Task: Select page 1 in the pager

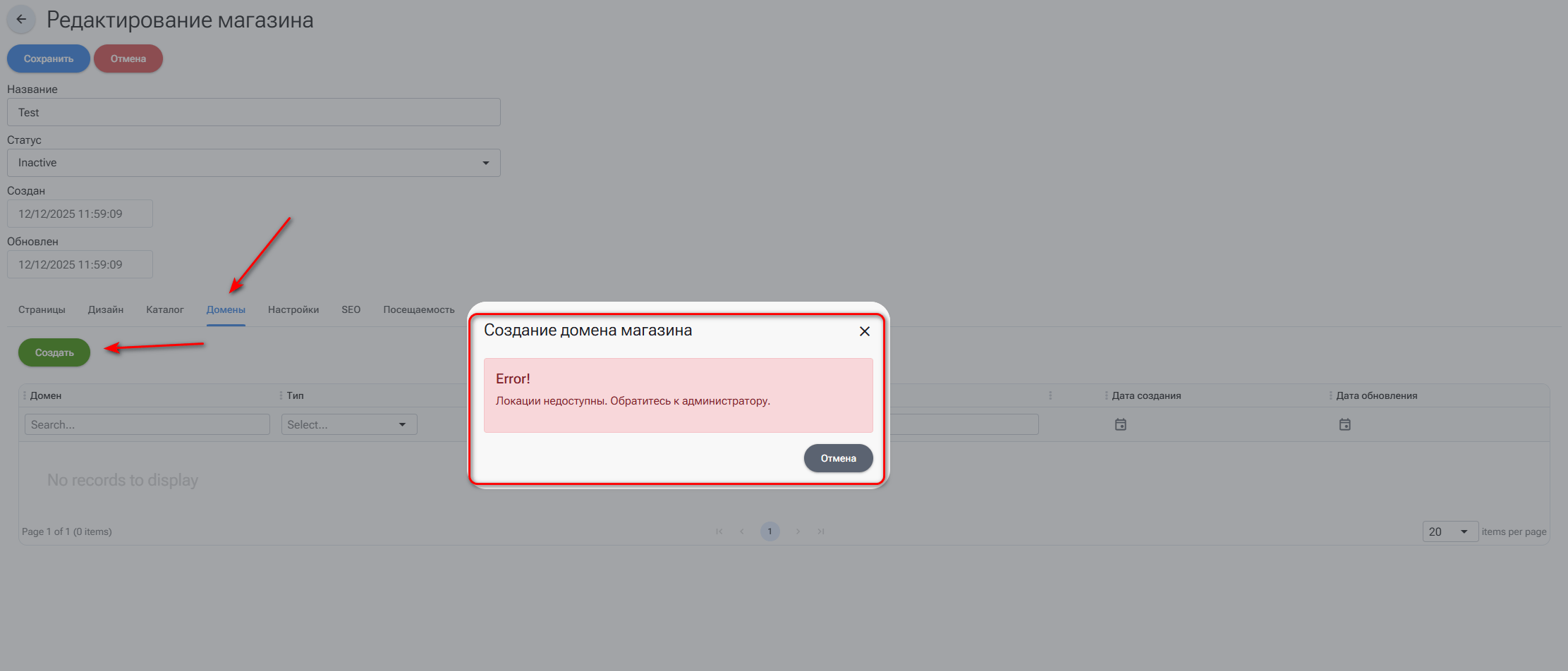Action: click(770, 531)
